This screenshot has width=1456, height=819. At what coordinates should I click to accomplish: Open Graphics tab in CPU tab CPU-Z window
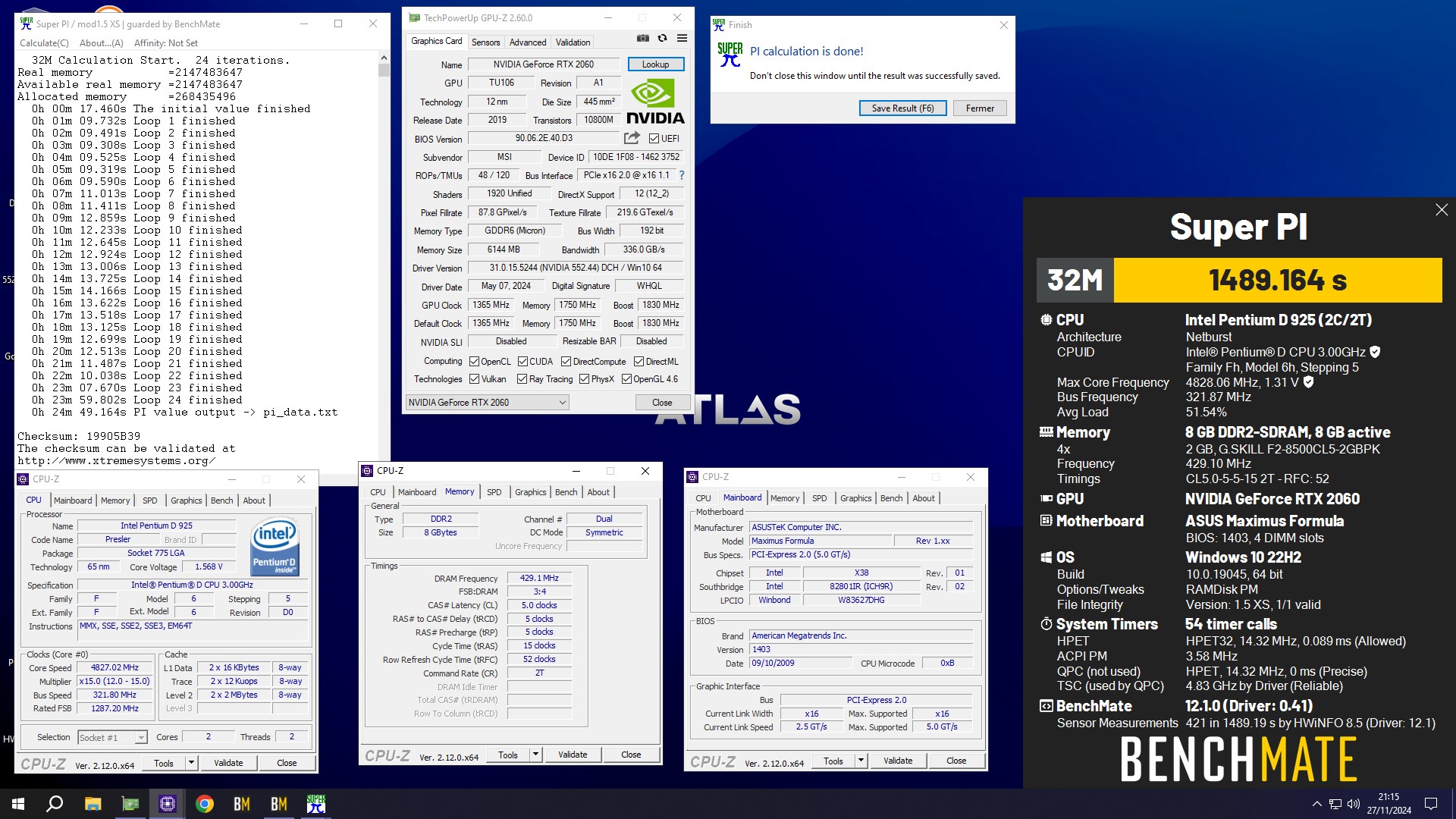[186, 500]
